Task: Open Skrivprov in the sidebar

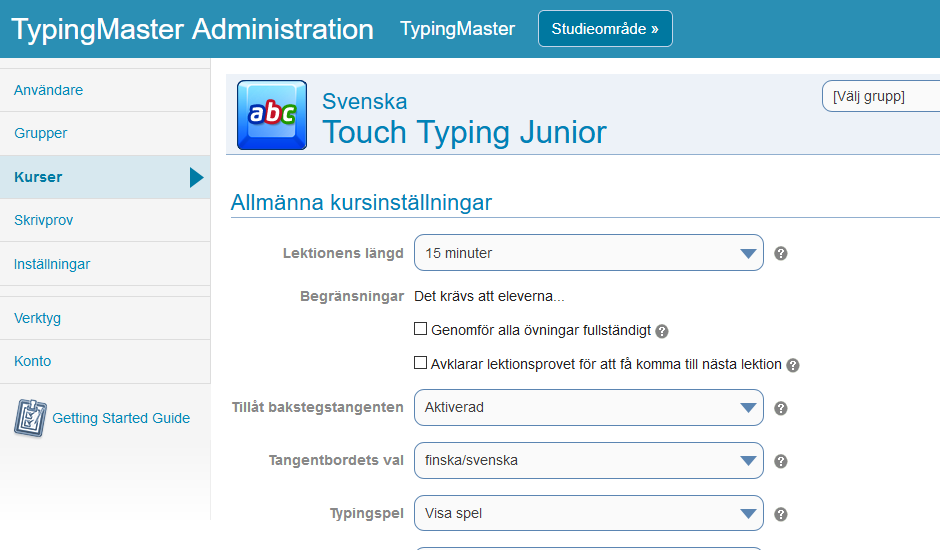Action: (105, 220)
